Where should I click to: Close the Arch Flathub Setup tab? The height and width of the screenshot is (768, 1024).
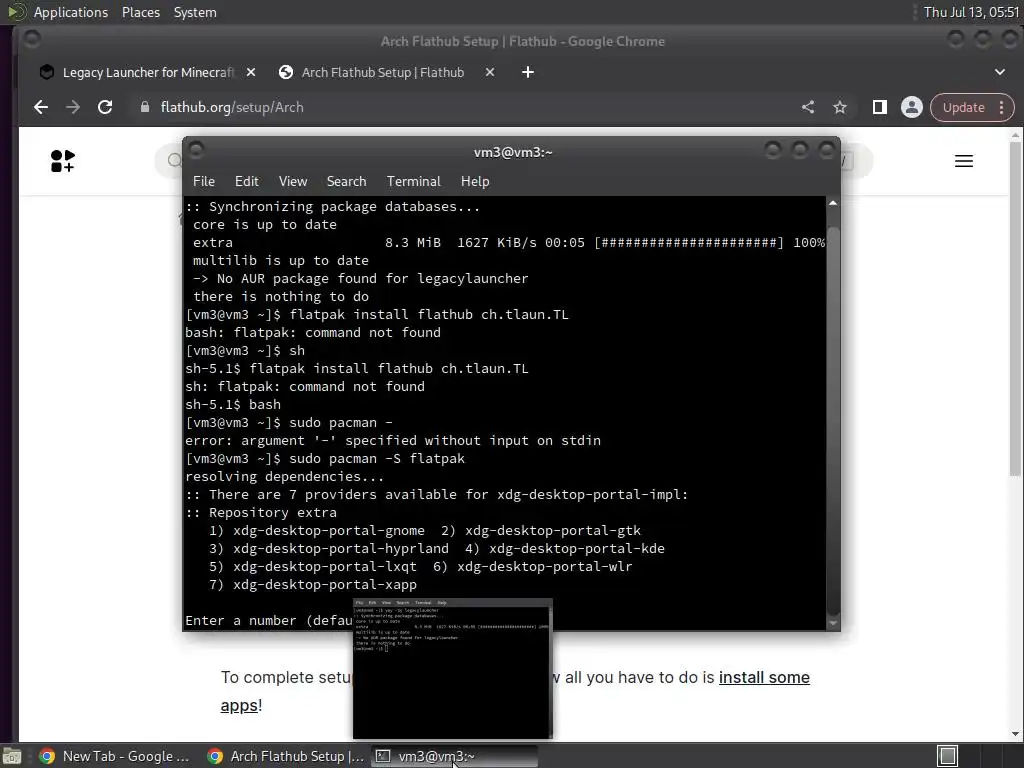490,72
